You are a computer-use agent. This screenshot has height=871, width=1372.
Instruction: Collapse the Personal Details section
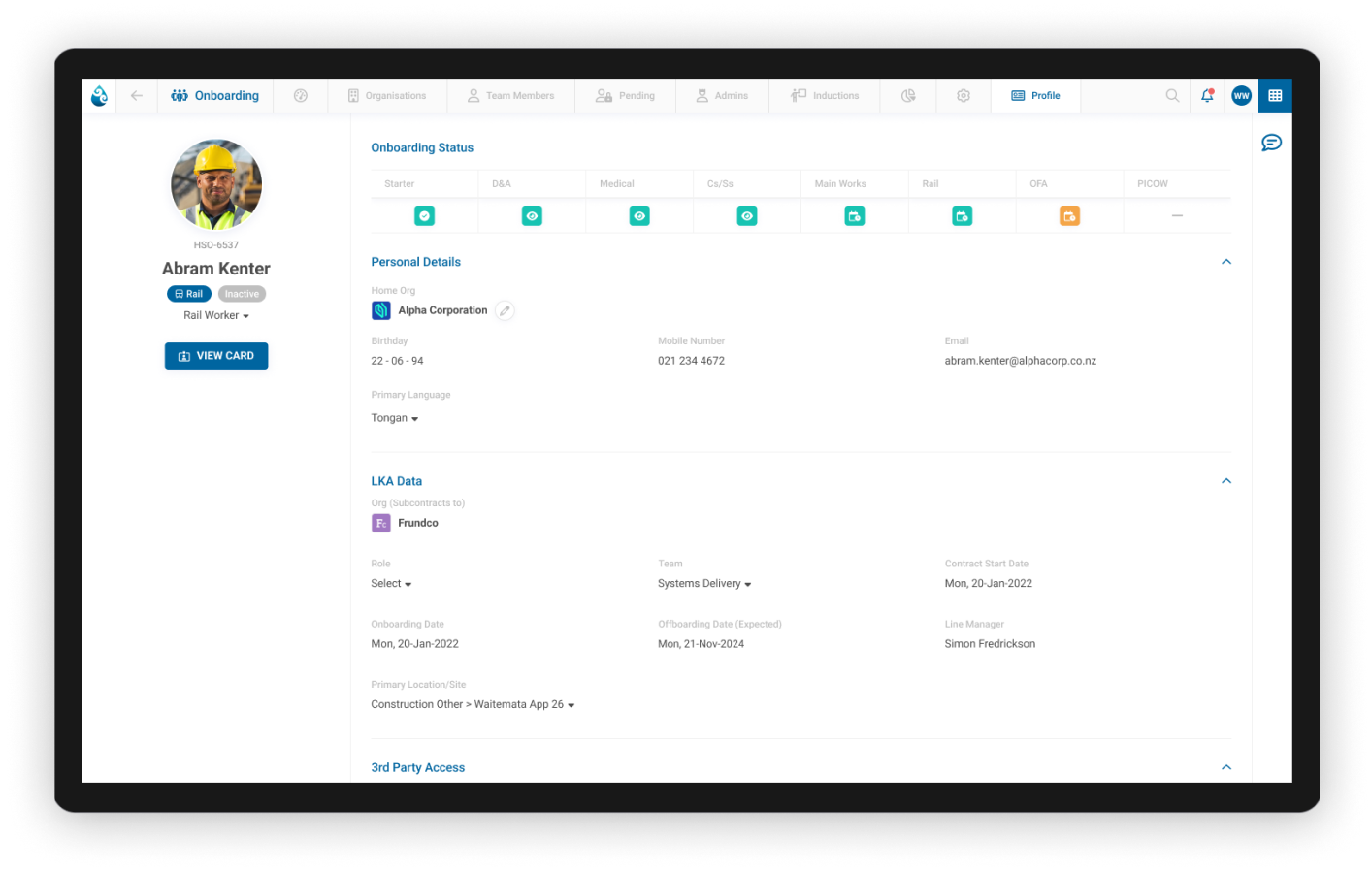[x=1226, y=262]
